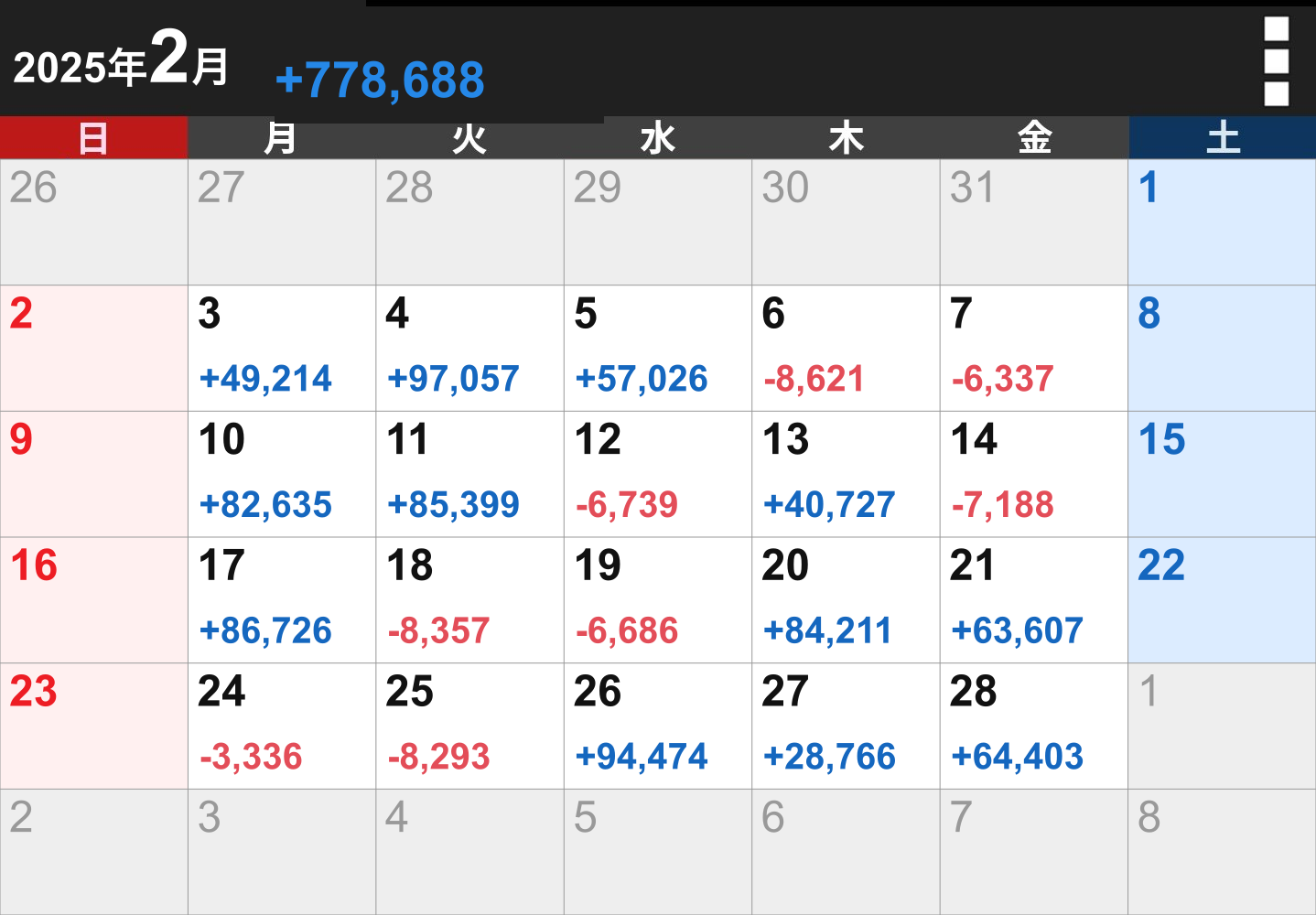Screen dimensions: 1316x915
Task: Select day 26 showing +94,474
Action: click(658, 727)
